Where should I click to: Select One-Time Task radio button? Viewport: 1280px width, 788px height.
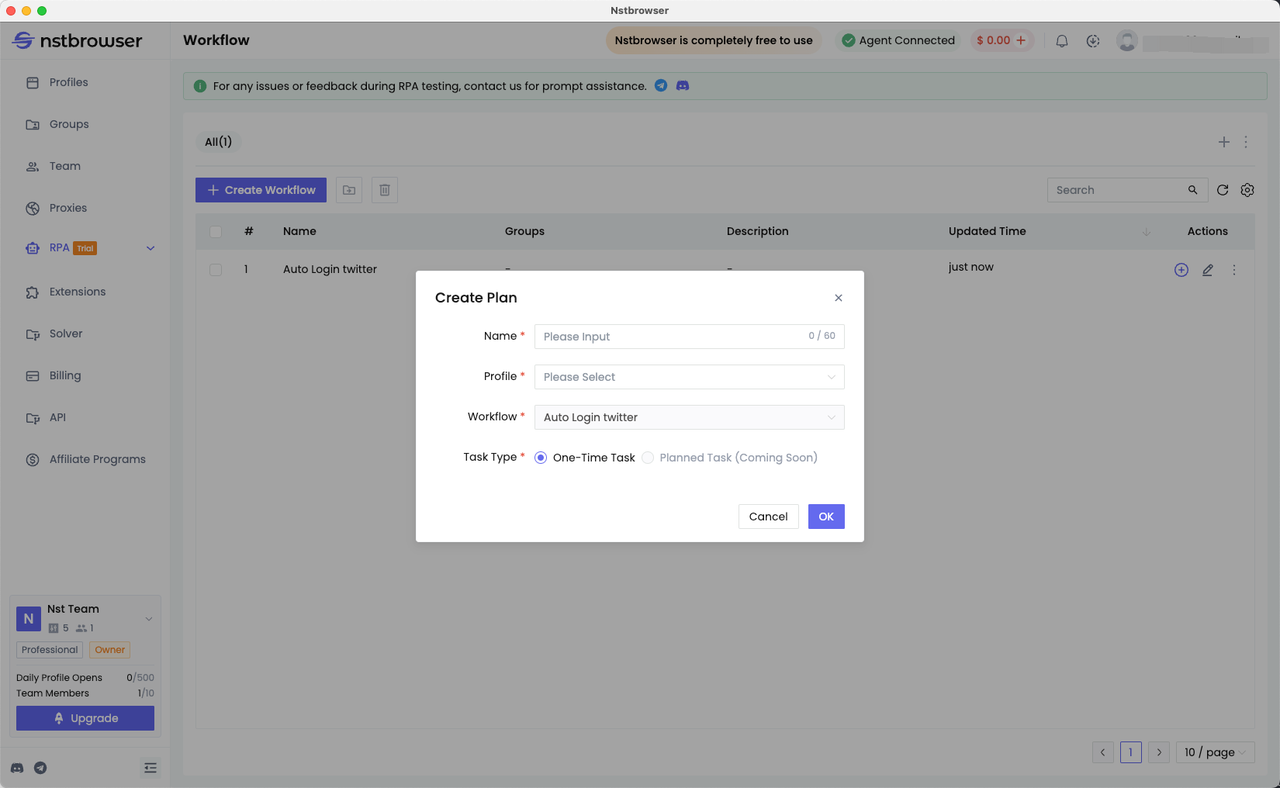[x=541, y=457]
